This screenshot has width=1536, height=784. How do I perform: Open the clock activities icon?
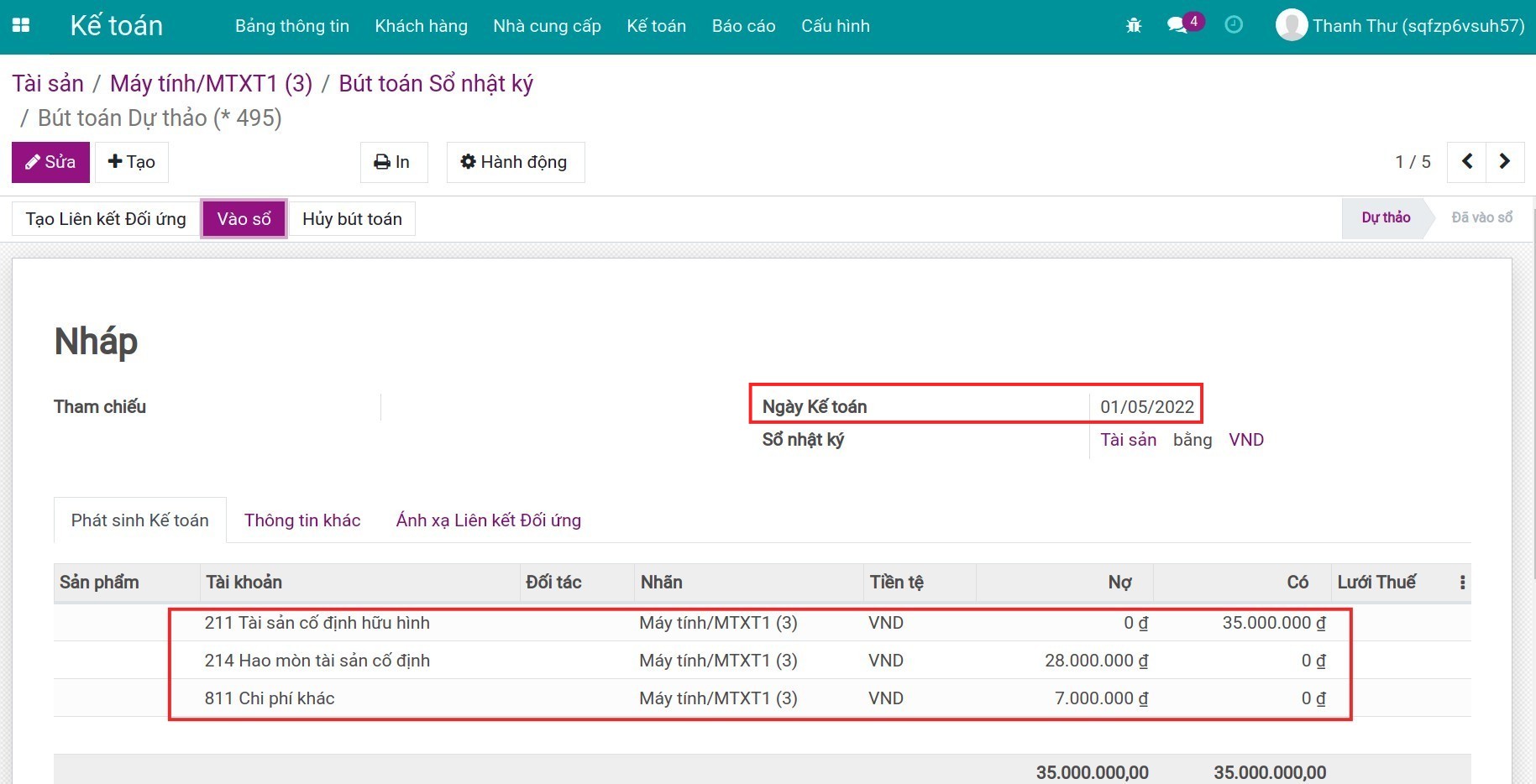click(1234, 25)
